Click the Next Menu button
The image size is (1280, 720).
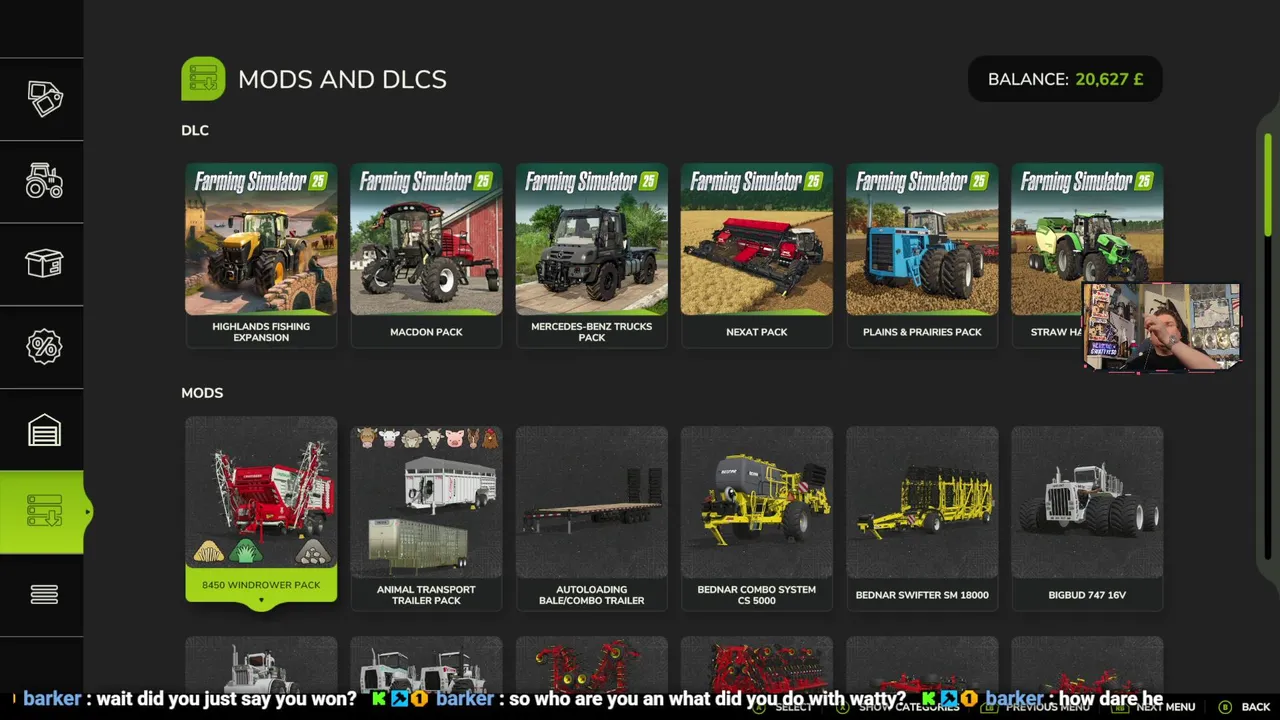click(x=1154, y=707)
